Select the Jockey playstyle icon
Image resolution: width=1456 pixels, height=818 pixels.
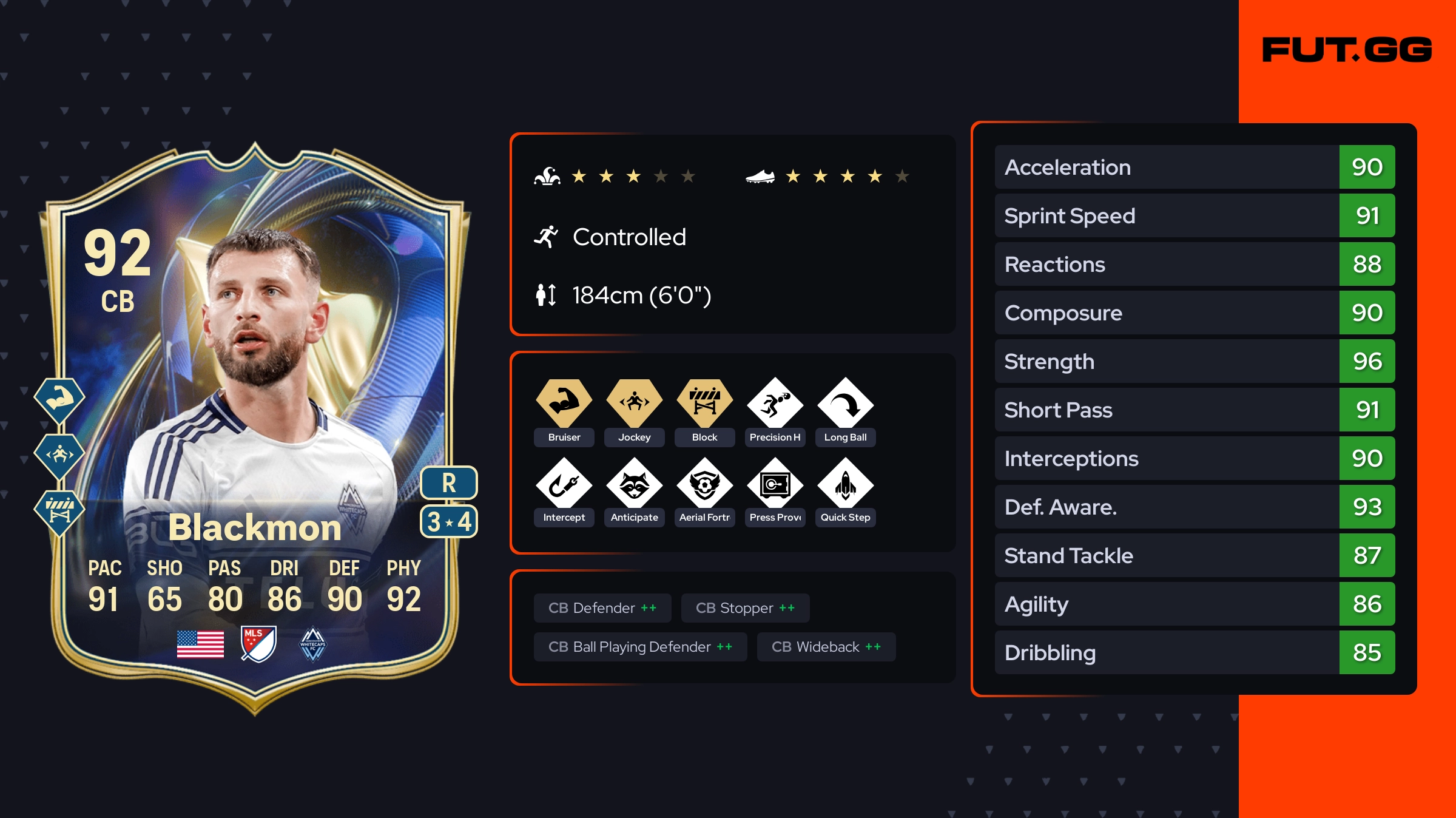click(x=635, y=404)
